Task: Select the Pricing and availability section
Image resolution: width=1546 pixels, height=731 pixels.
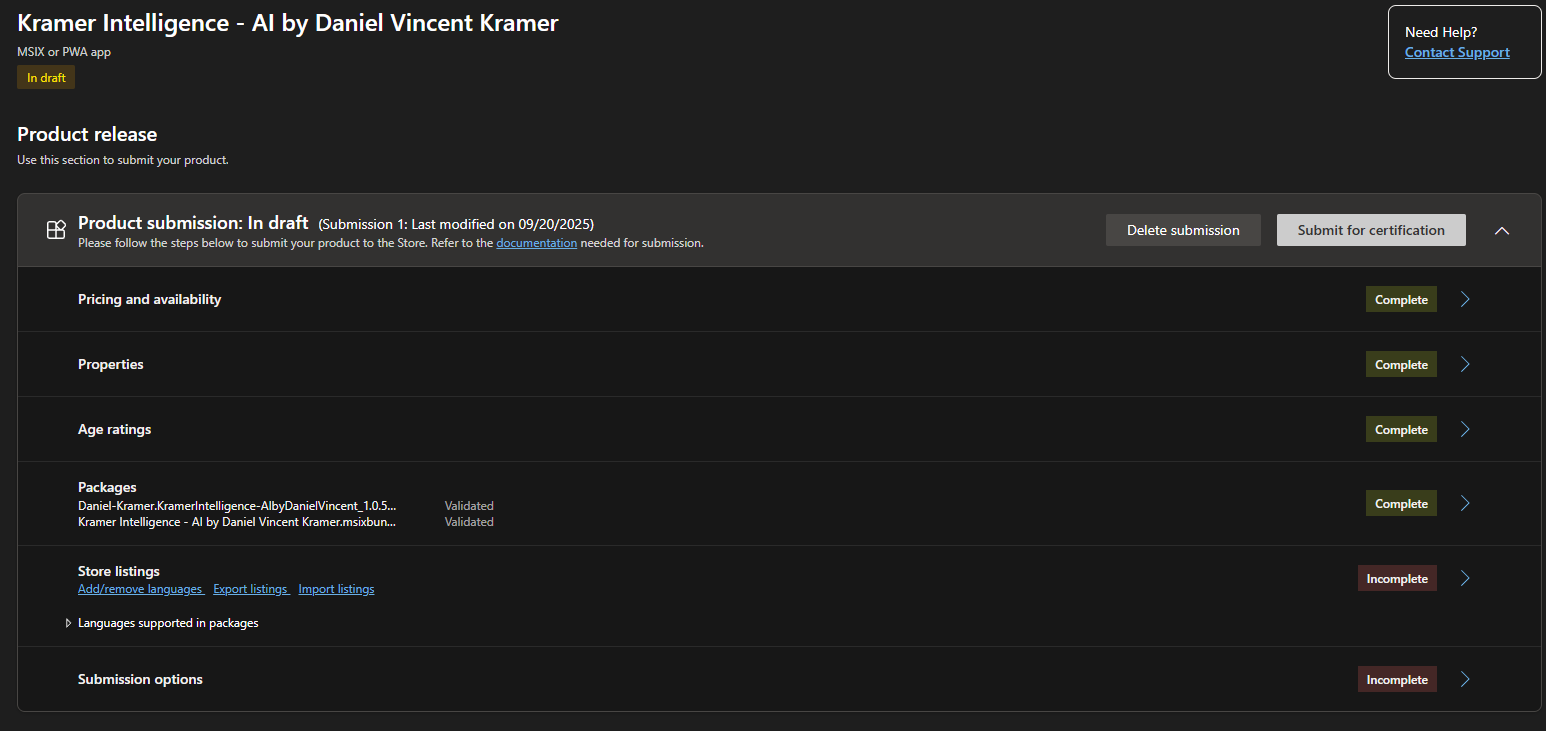Action: pyautogui.click(x=150, y=299)
